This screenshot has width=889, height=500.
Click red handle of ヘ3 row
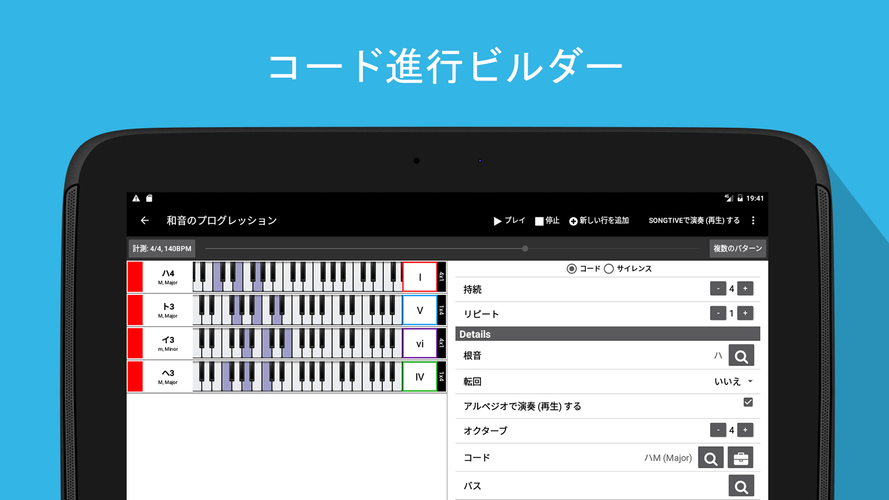click(x=135, y=377)
